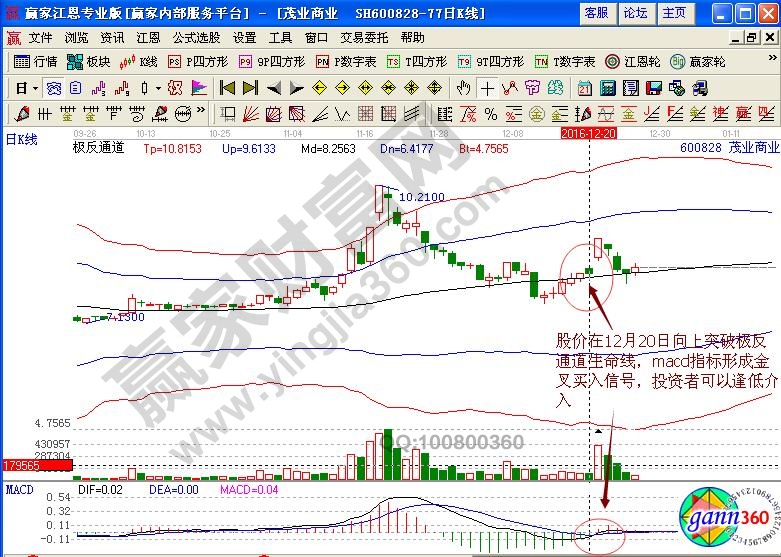Toggle the highlighted blue knot indicator button
The height and width of the screenshot is (557, 781).
click(x=53, y=88)
